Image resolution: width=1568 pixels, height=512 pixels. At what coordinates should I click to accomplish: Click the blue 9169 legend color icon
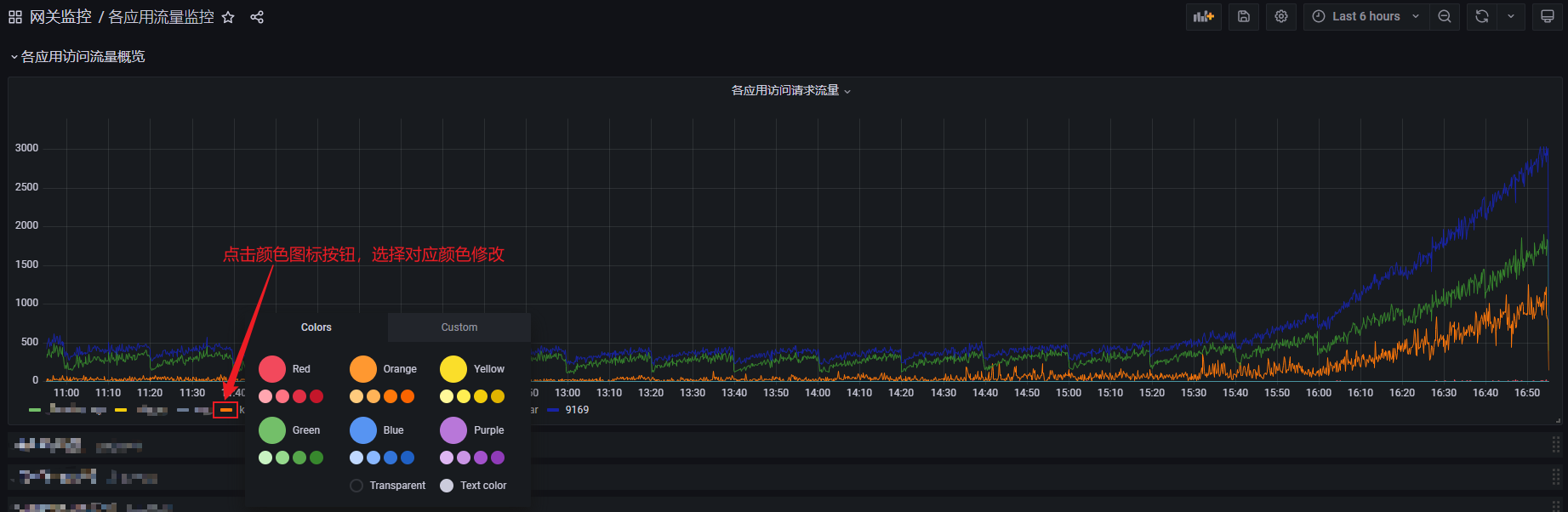point(554,410)
